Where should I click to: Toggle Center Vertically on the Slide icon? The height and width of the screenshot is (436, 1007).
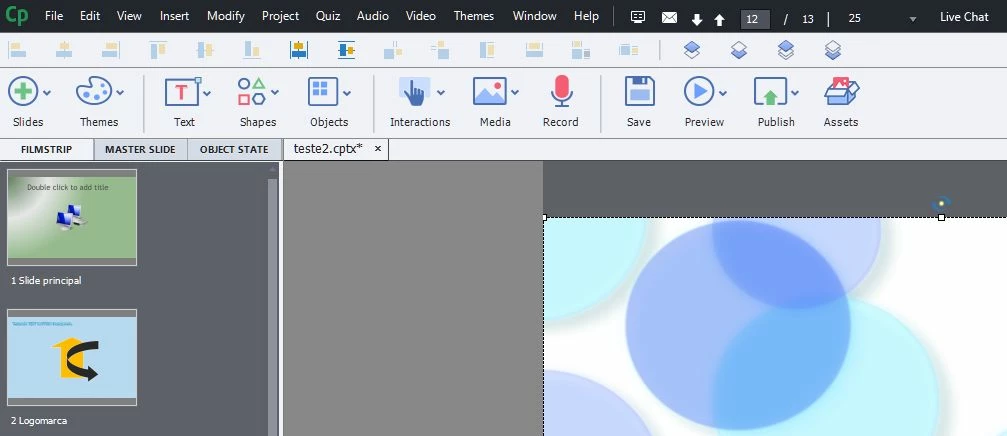tap(346, 49)
